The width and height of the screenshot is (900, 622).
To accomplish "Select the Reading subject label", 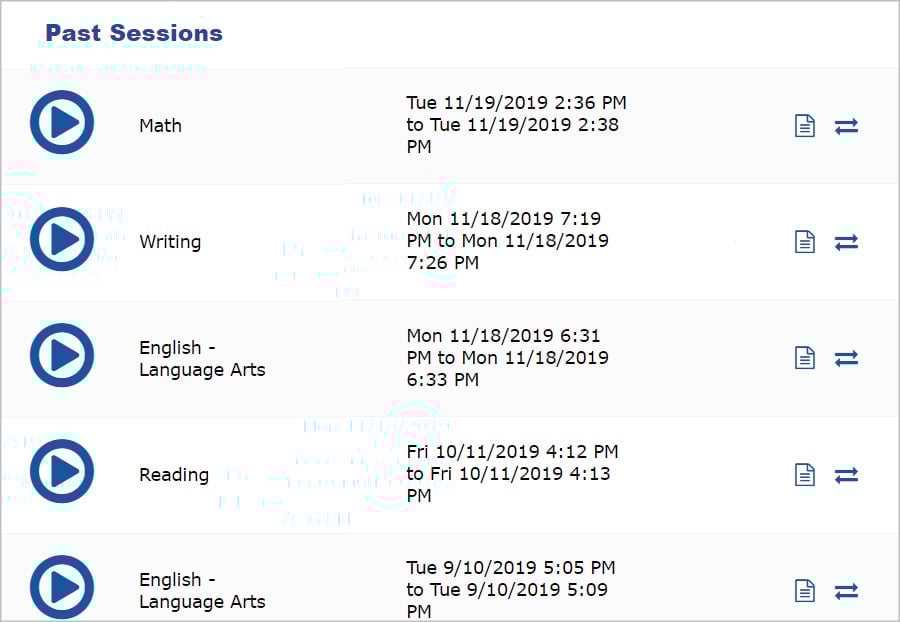I will click(x=174, y=475).
